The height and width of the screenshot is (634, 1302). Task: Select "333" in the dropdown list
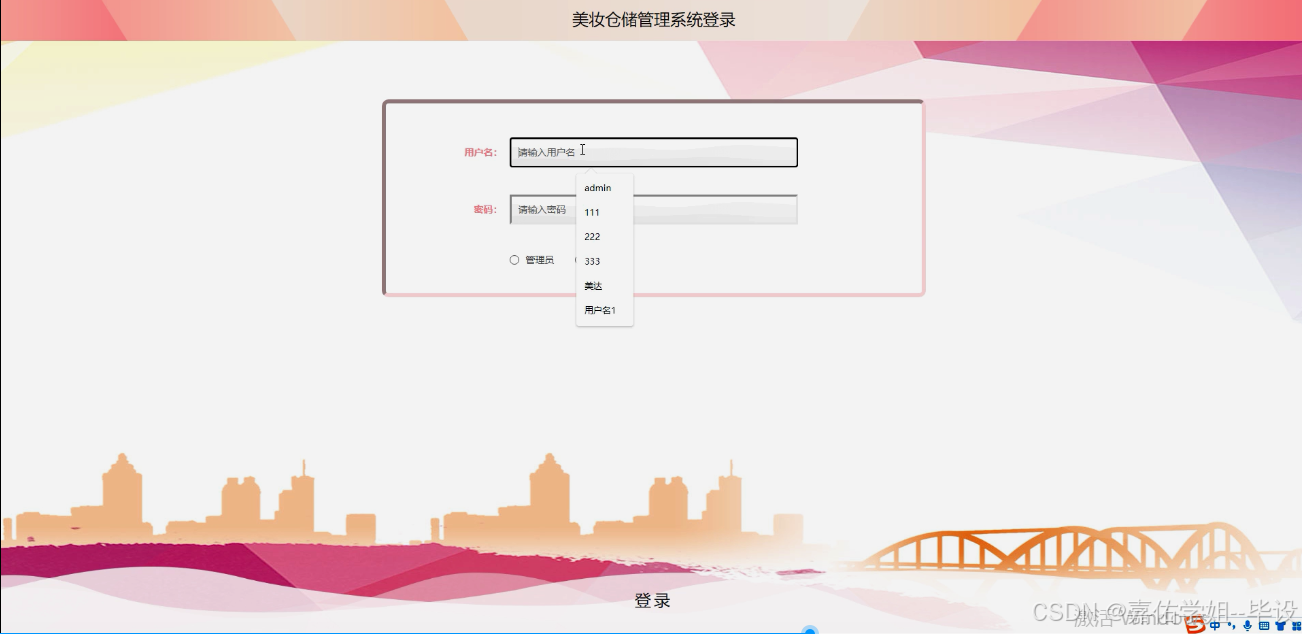(591, 261)
